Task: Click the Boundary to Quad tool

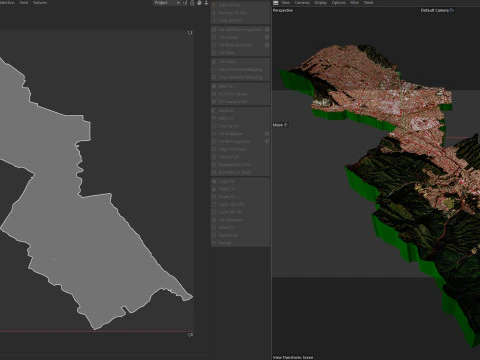Action: click(x=240, y=172)
